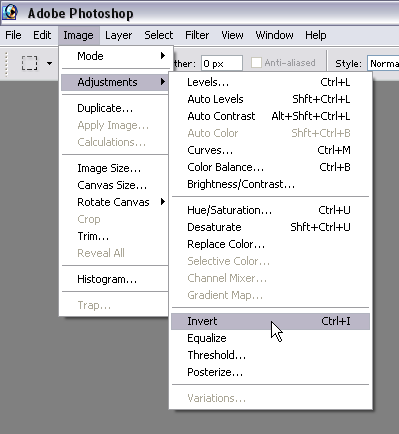Select the Rectangular Marquee tool icon

[29, 63]
